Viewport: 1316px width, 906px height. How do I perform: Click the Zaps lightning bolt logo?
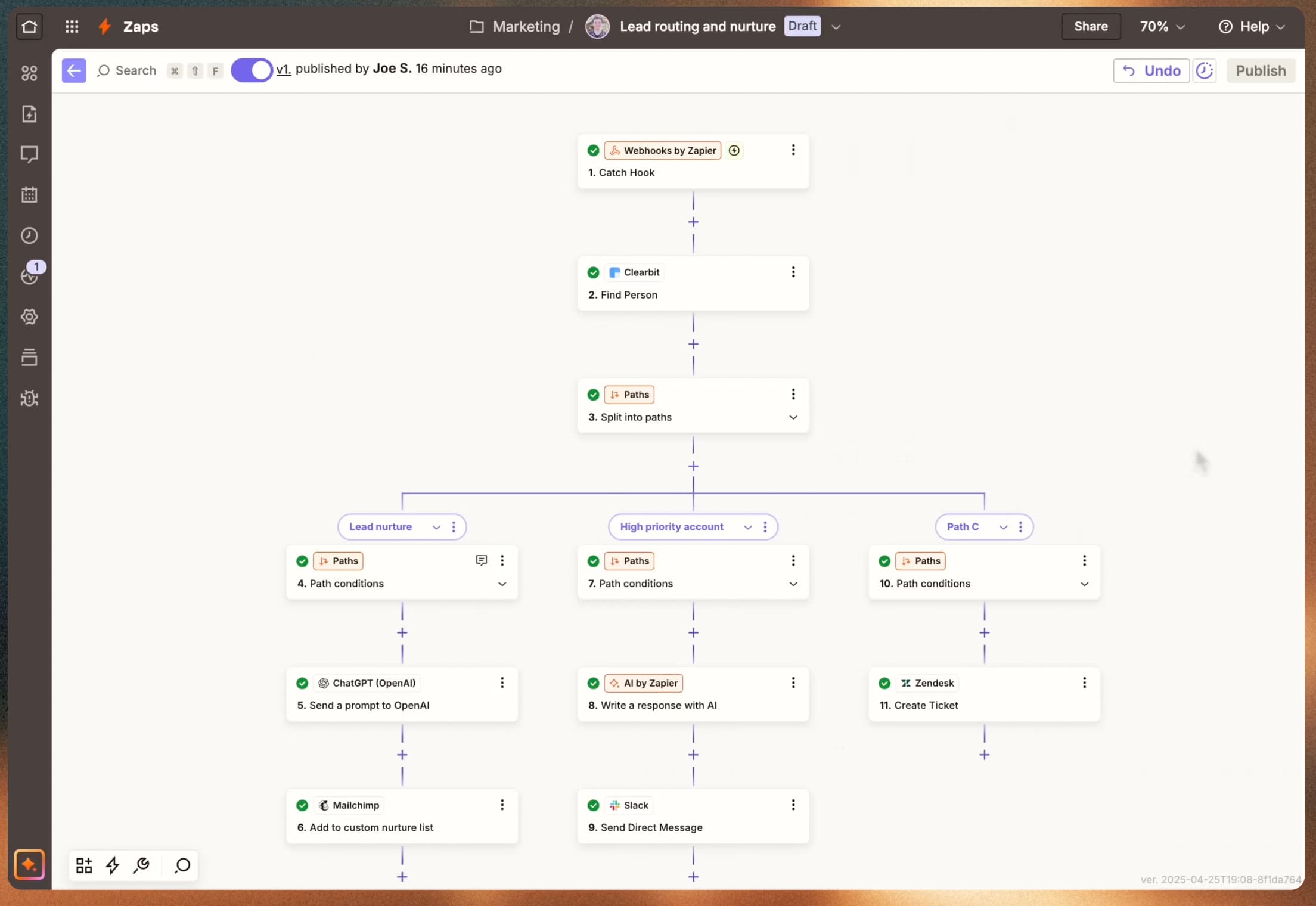[105, 27]
